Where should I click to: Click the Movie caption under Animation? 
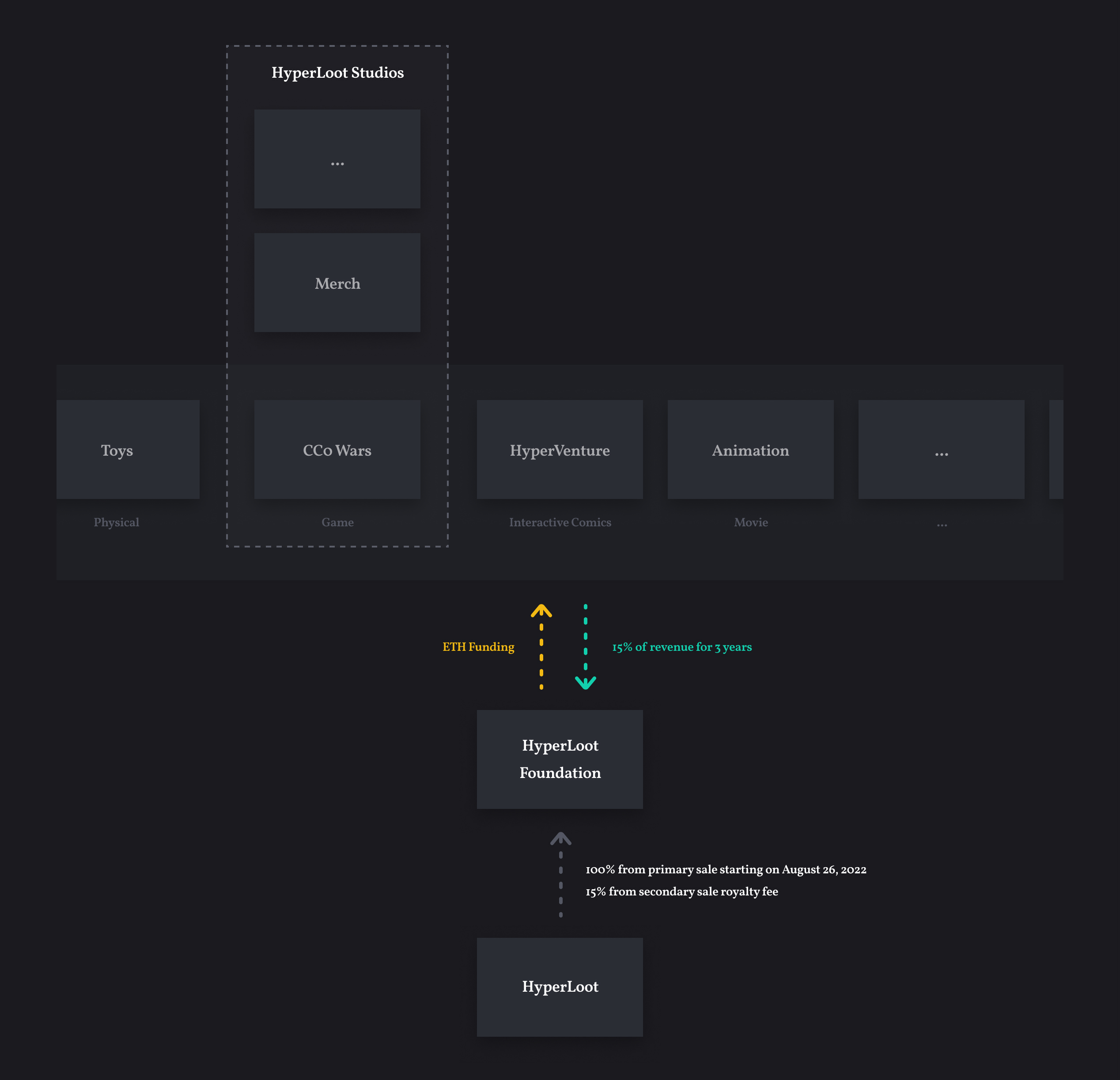click(751, 522)
